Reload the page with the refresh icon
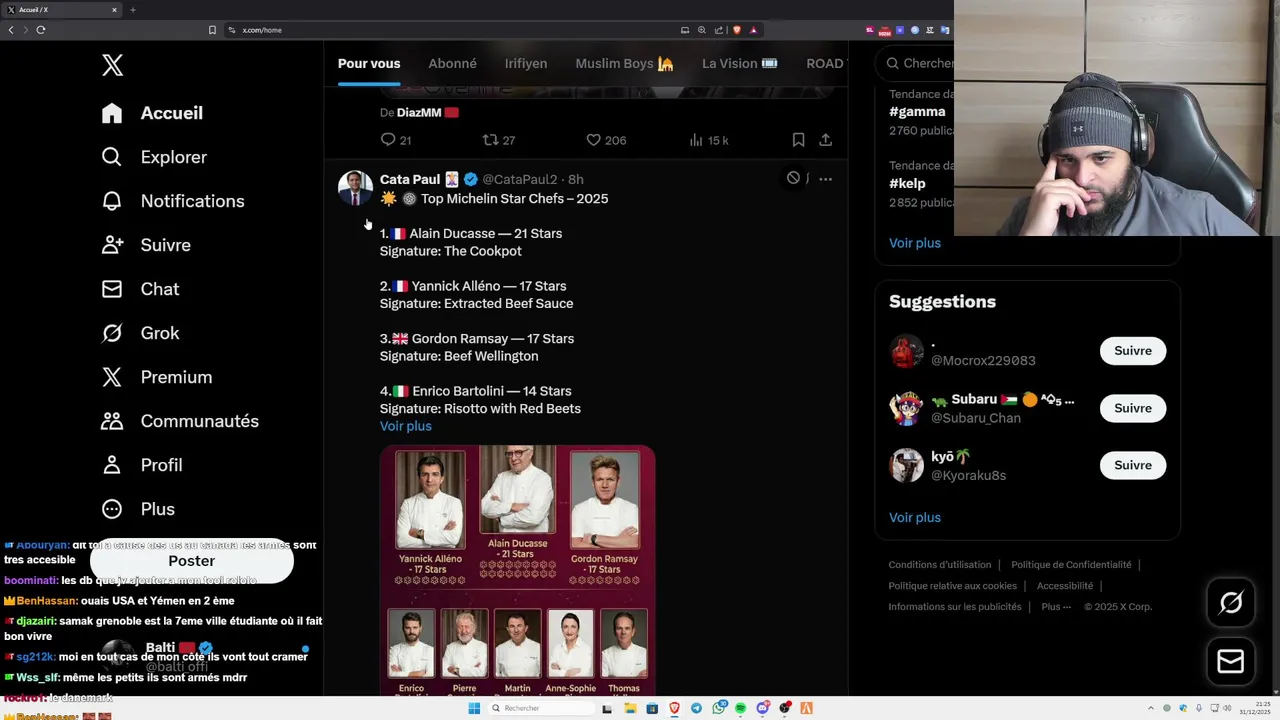The width and height of the screenshot is (1280, 720). (41, 30)
